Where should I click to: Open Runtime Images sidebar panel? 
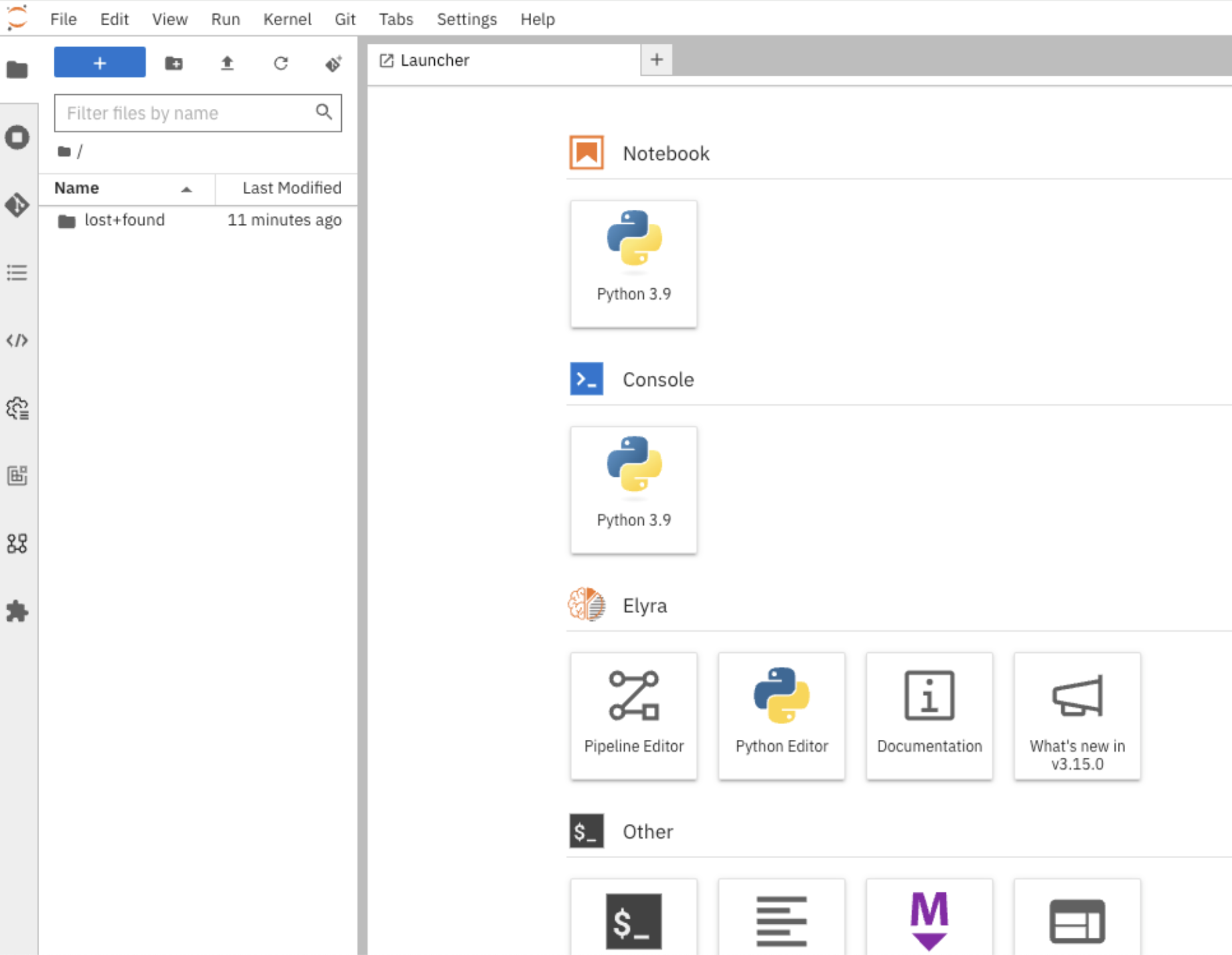[17, 476]
